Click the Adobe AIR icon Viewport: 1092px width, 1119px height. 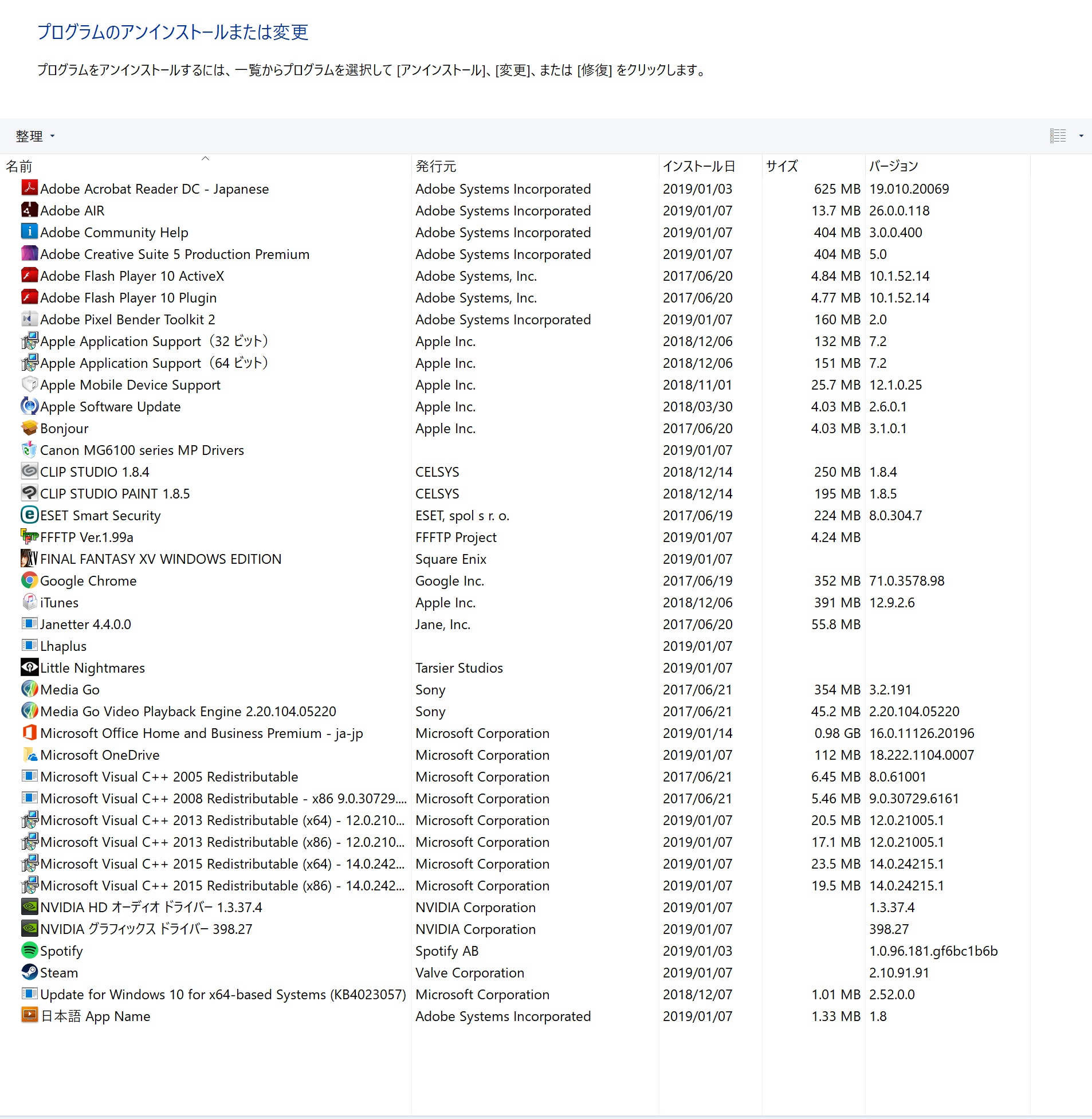[29, 210]
